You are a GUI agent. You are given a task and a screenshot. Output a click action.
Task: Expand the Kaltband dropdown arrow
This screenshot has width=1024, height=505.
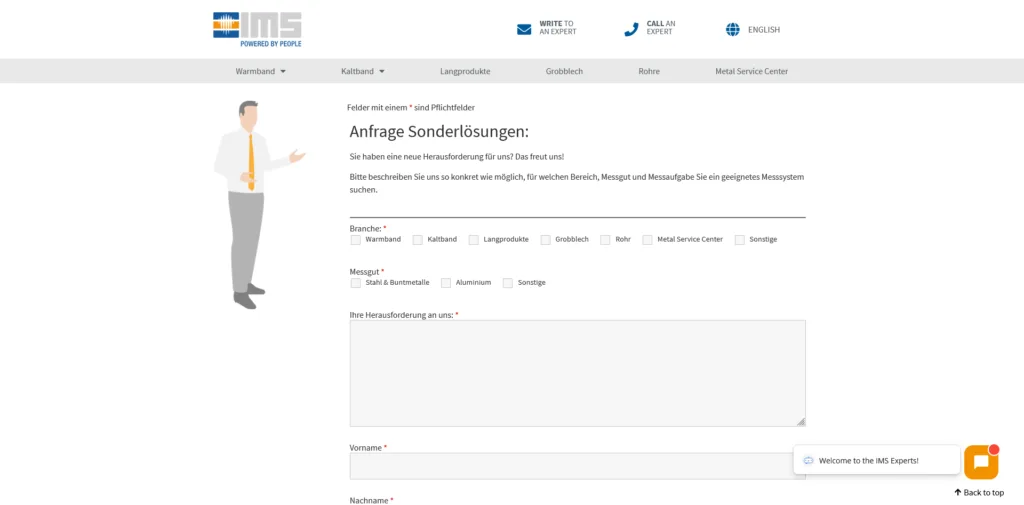(x=381, y=72)
